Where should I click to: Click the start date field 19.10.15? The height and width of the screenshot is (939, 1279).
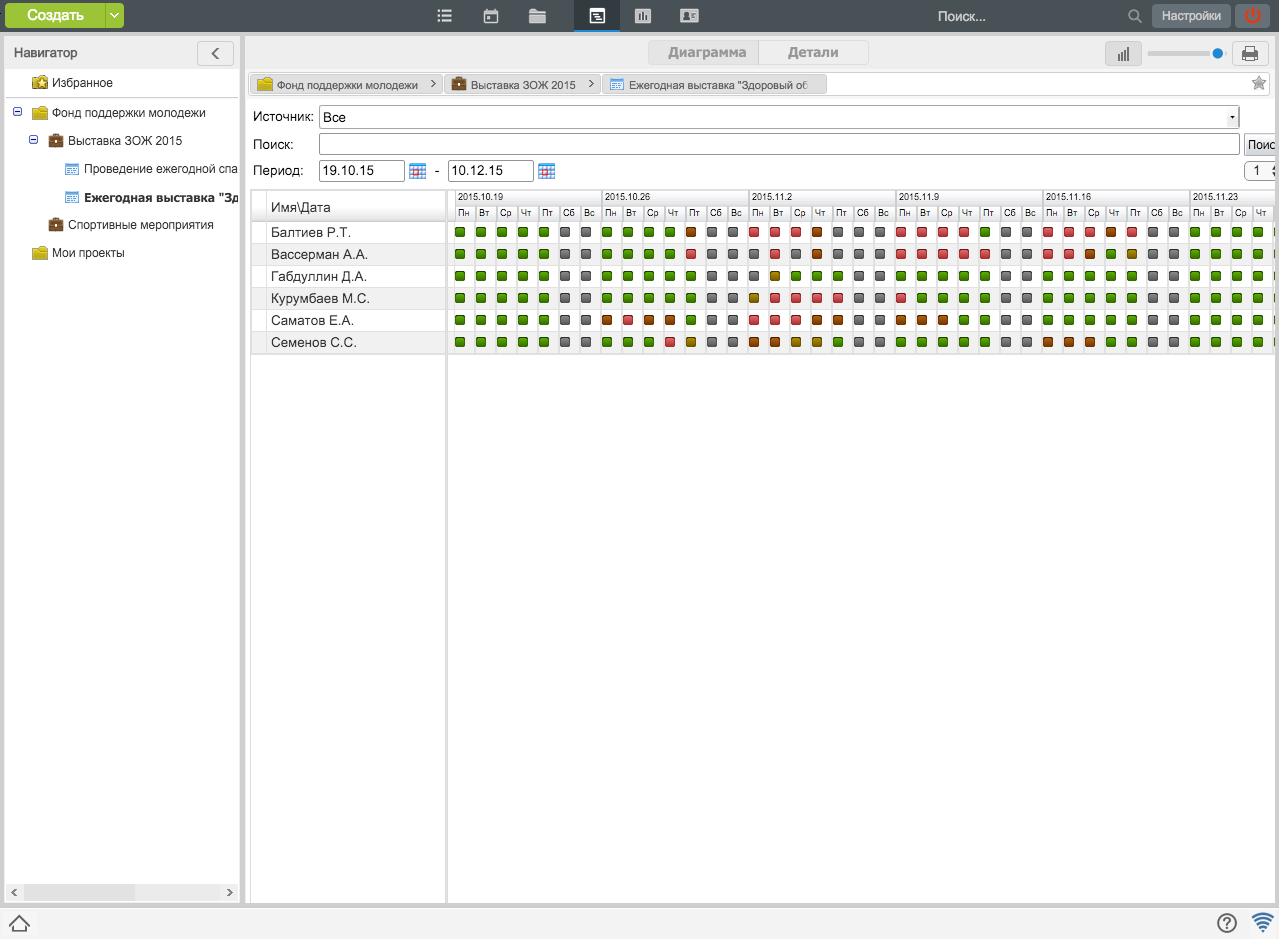click(x=361, y=171)
